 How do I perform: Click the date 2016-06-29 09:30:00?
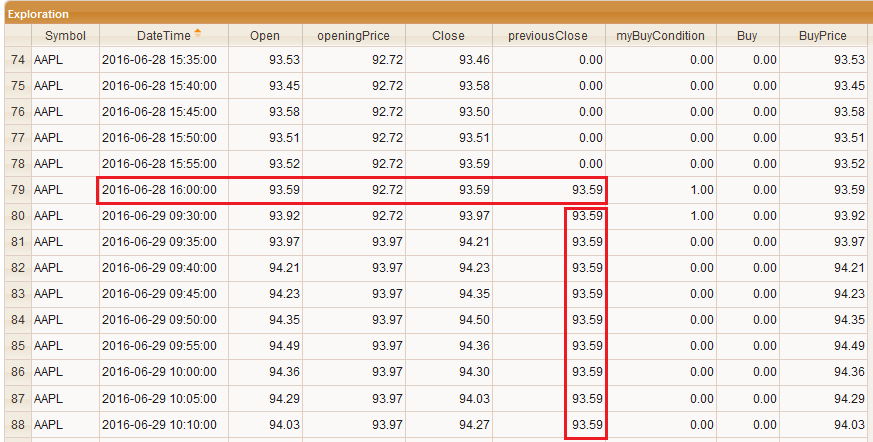[x=159, y=215]
